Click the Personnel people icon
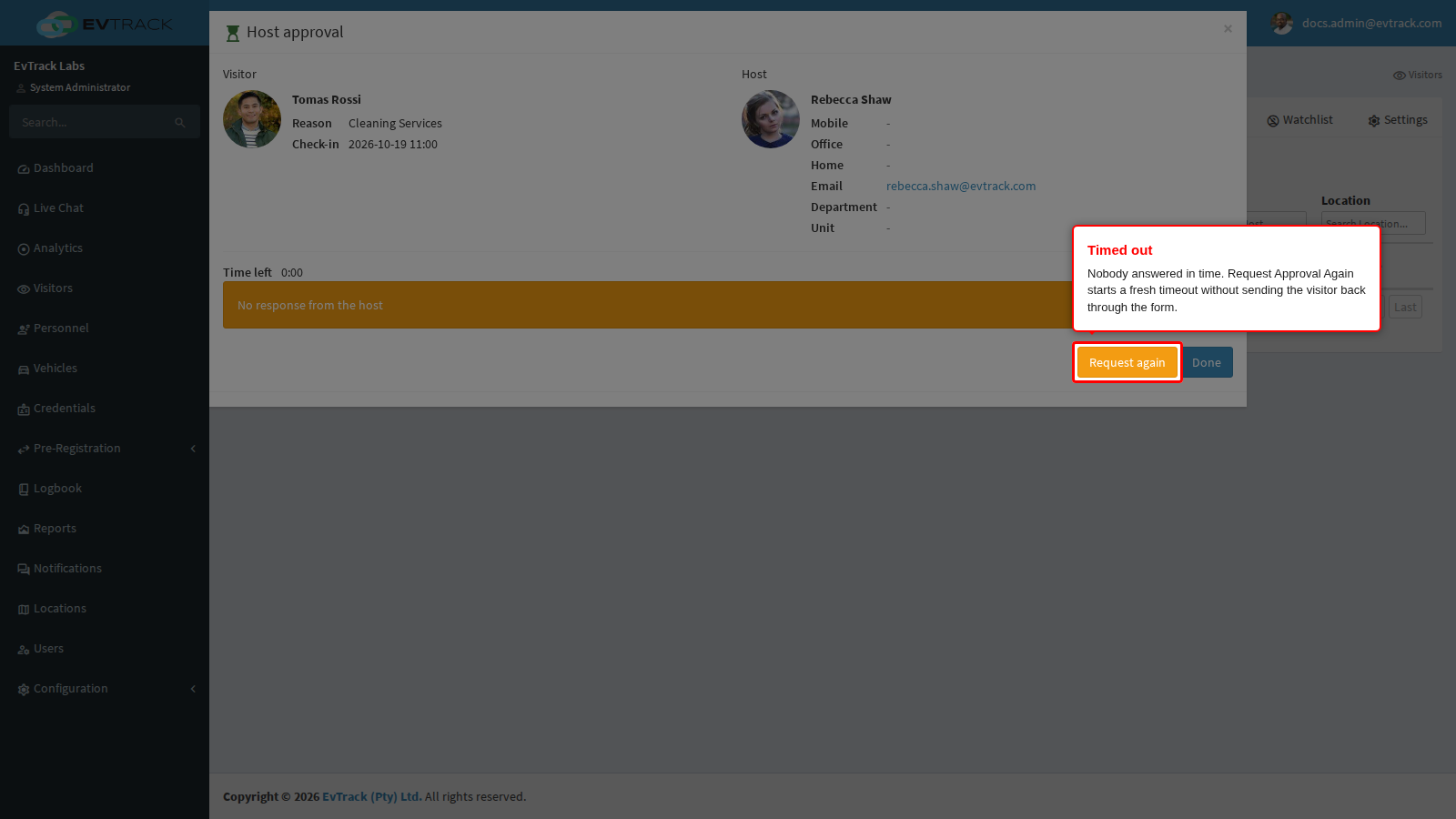This screenshot has width=1456, height=819. click(24, 329)
